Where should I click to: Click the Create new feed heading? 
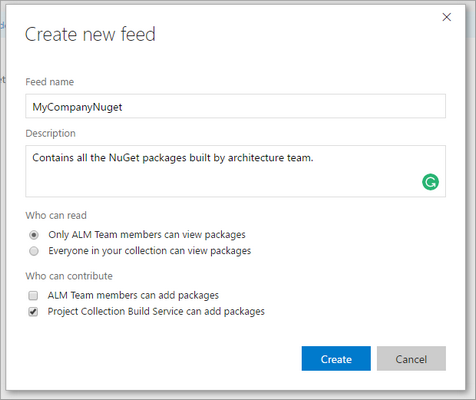[90, 34]
